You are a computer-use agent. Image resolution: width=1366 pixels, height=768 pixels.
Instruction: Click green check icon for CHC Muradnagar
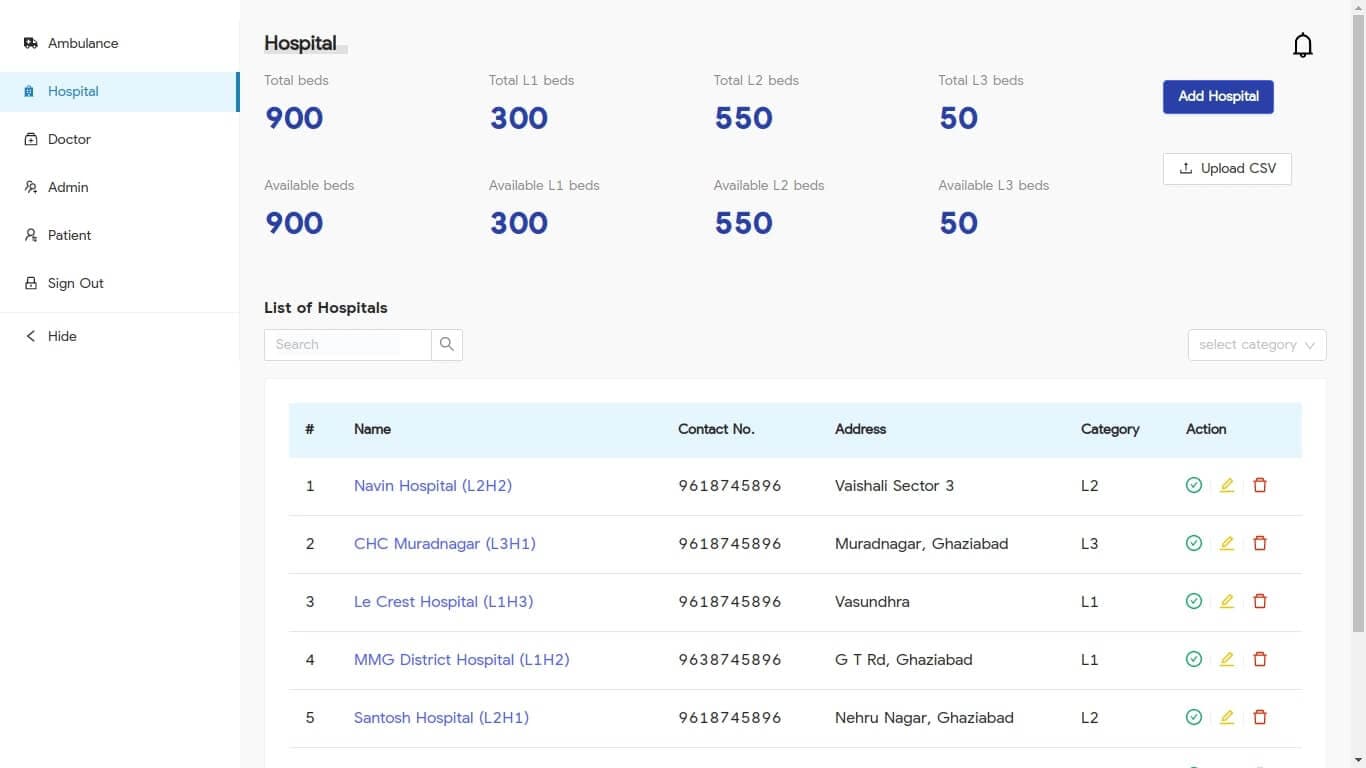(1193, 543)
